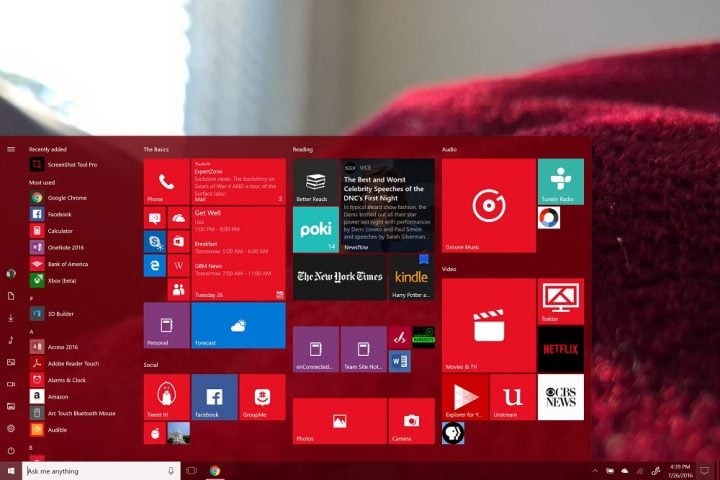
Task: Open the small PBS tile
Action: point(453,433)
